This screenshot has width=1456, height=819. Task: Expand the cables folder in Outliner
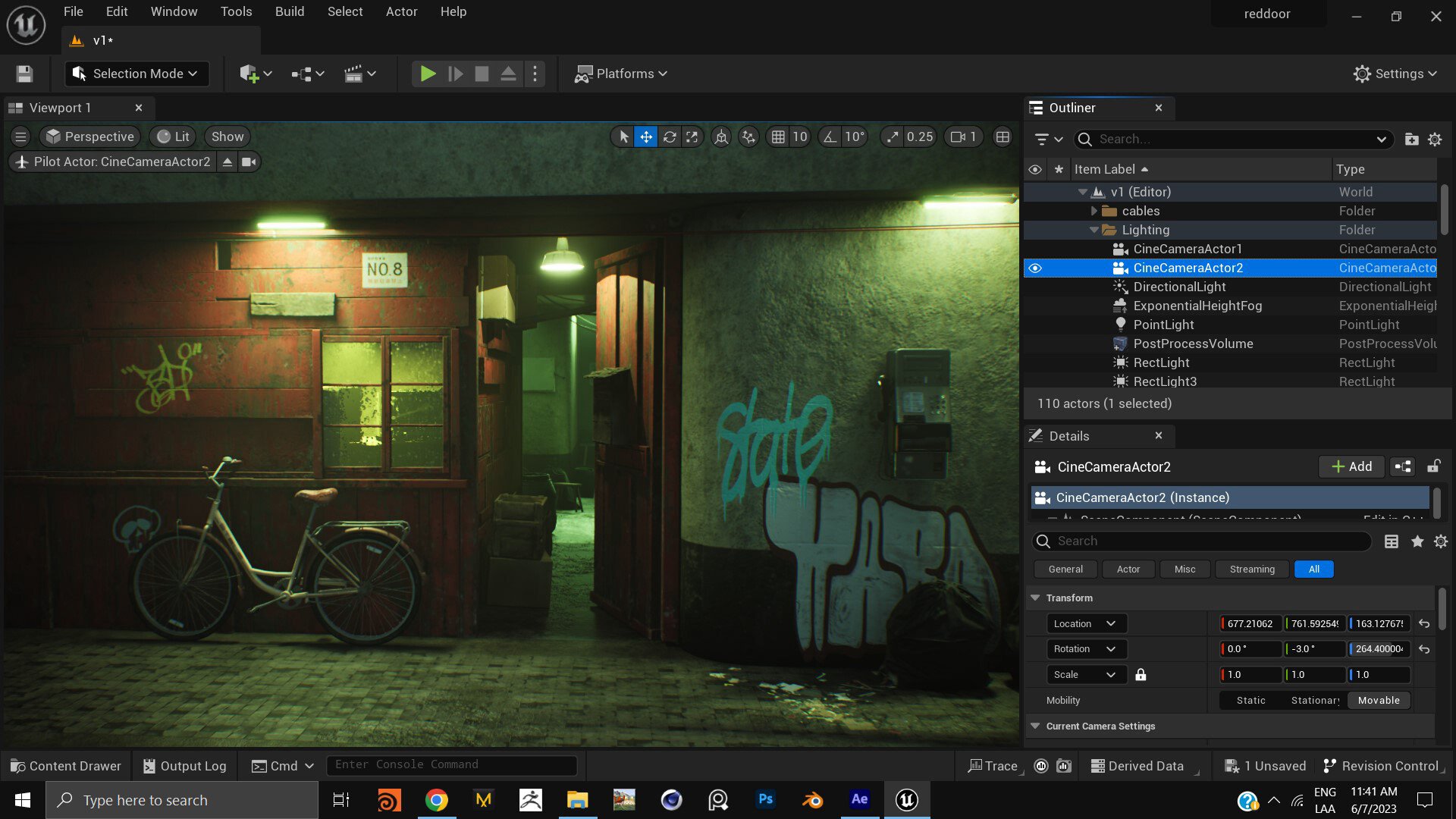[x=1094, y=211]
